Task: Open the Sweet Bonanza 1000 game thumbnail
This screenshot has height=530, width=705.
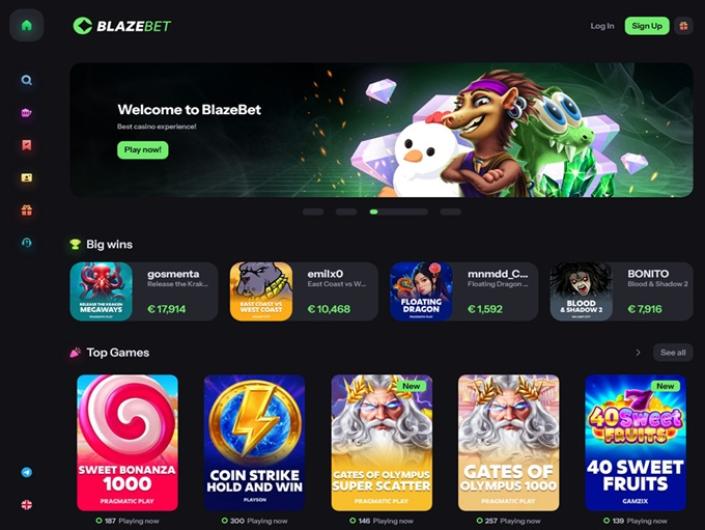Action: (127, 443)
